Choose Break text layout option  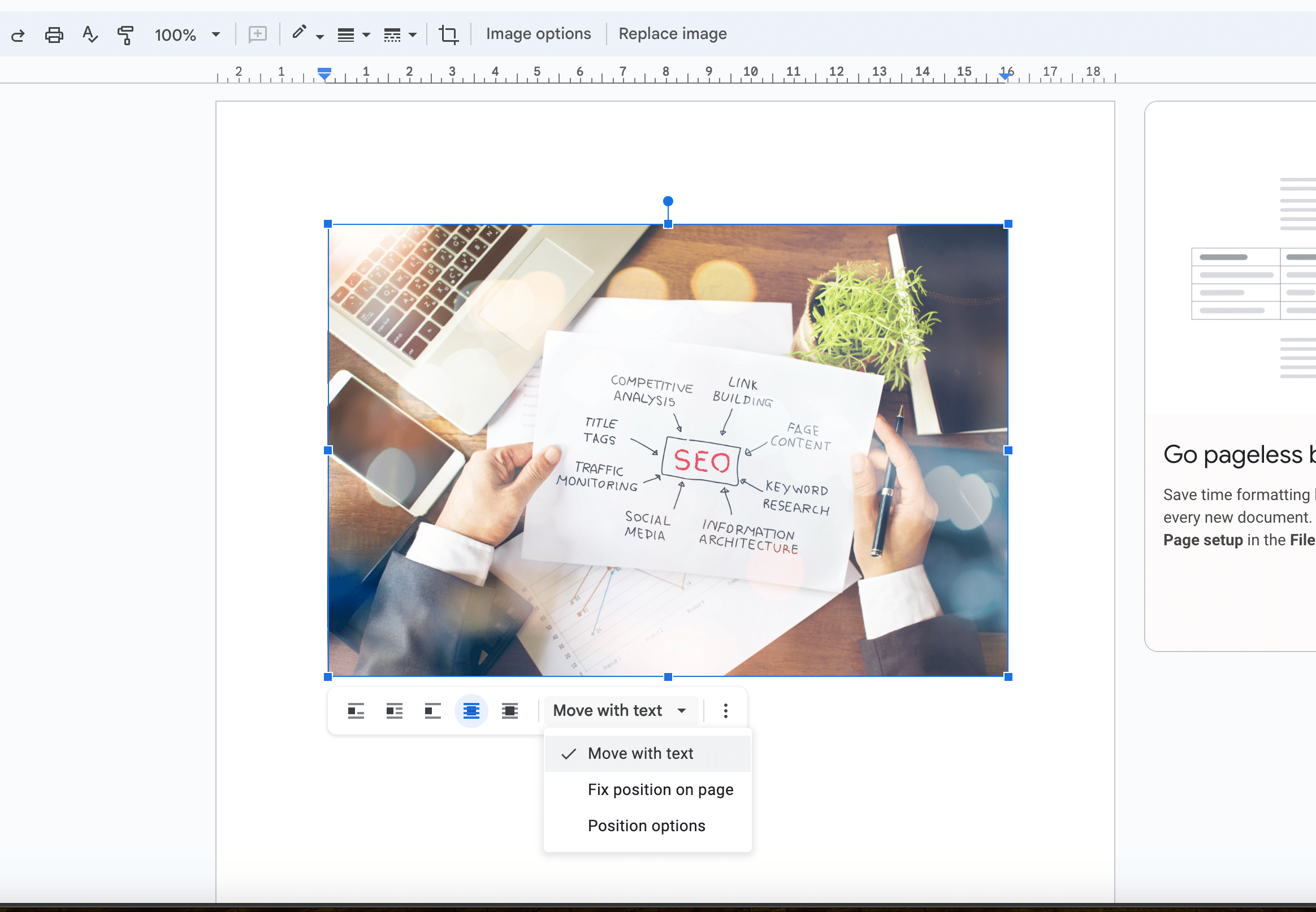point(433,711)
